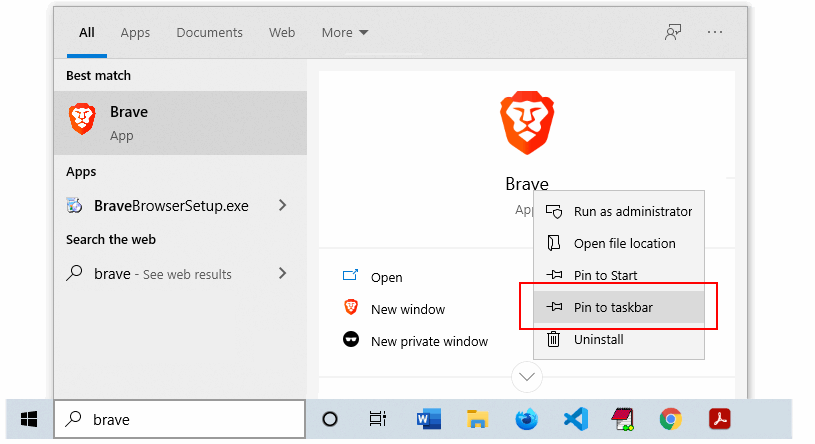Viewport: 815px width, 444px height.
Task: Open brave - See web results entry
Action: (x=180, y=273)
